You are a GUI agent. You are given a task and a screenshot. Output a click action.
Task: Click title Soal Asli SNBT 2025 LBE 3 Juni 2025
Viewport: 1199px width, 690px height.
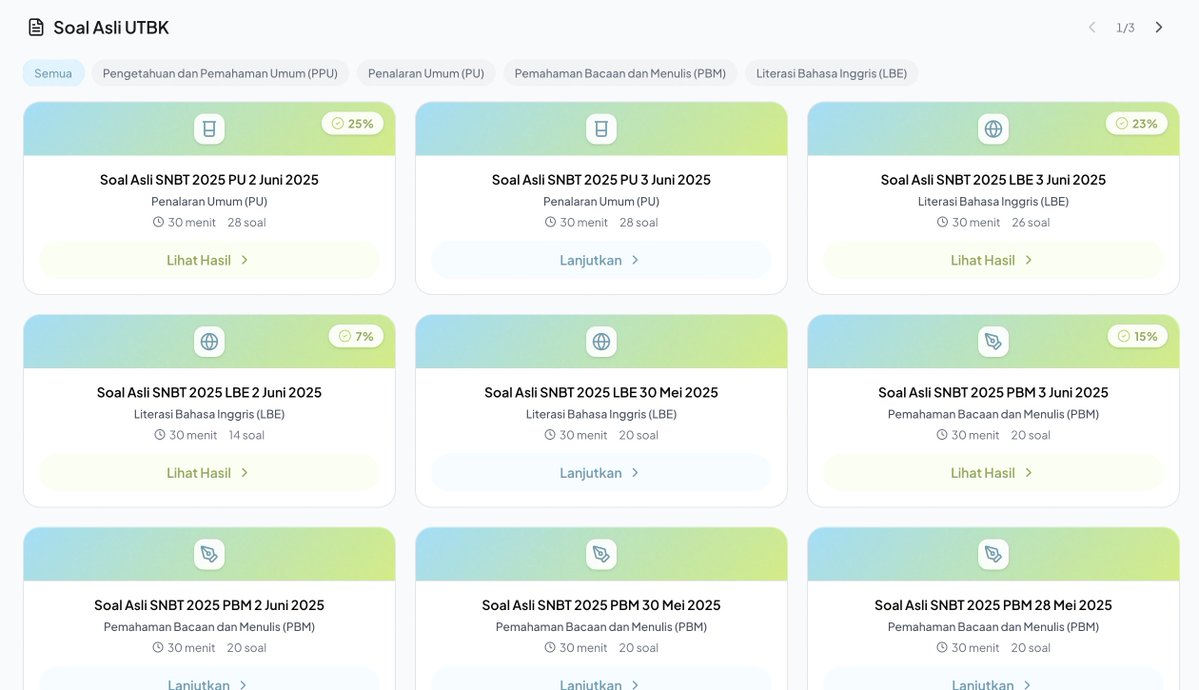coord(993,180)
